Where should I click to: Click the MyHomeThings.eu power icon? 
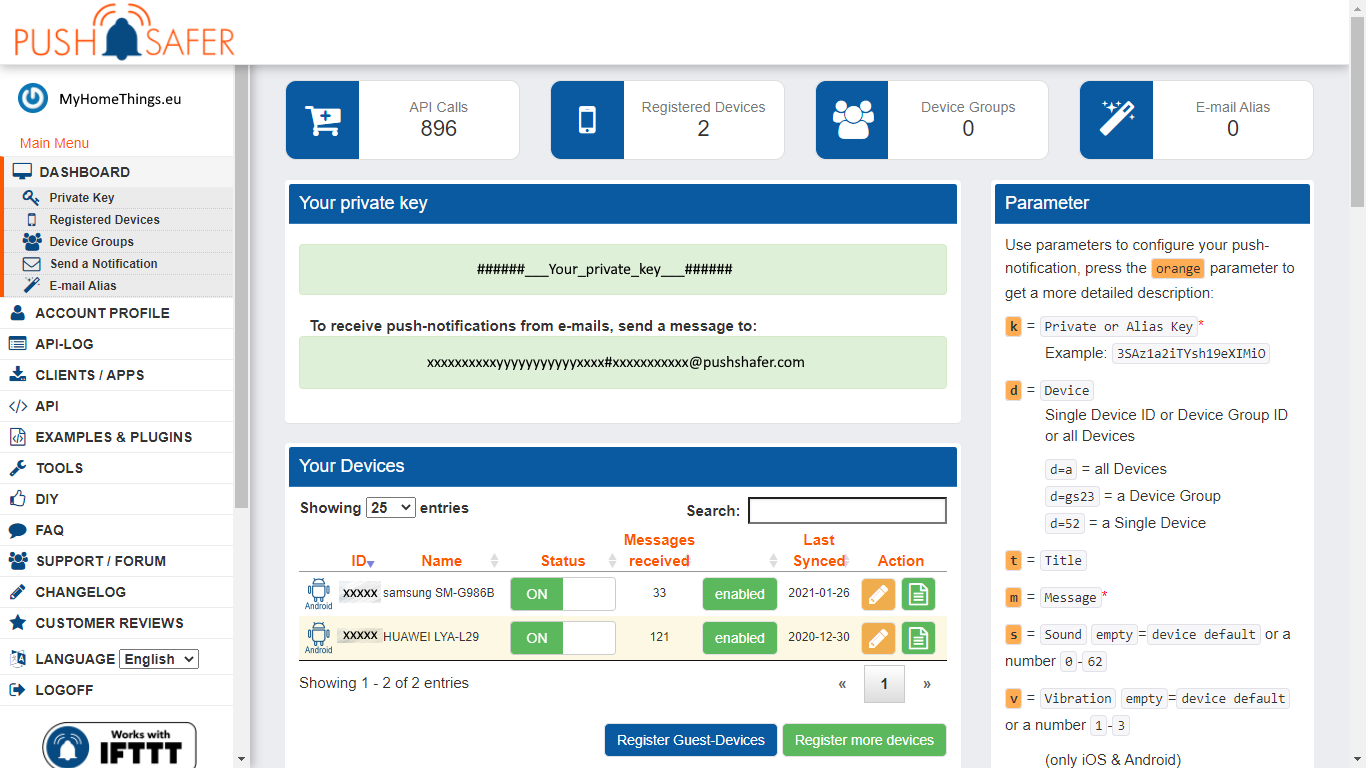33,98
